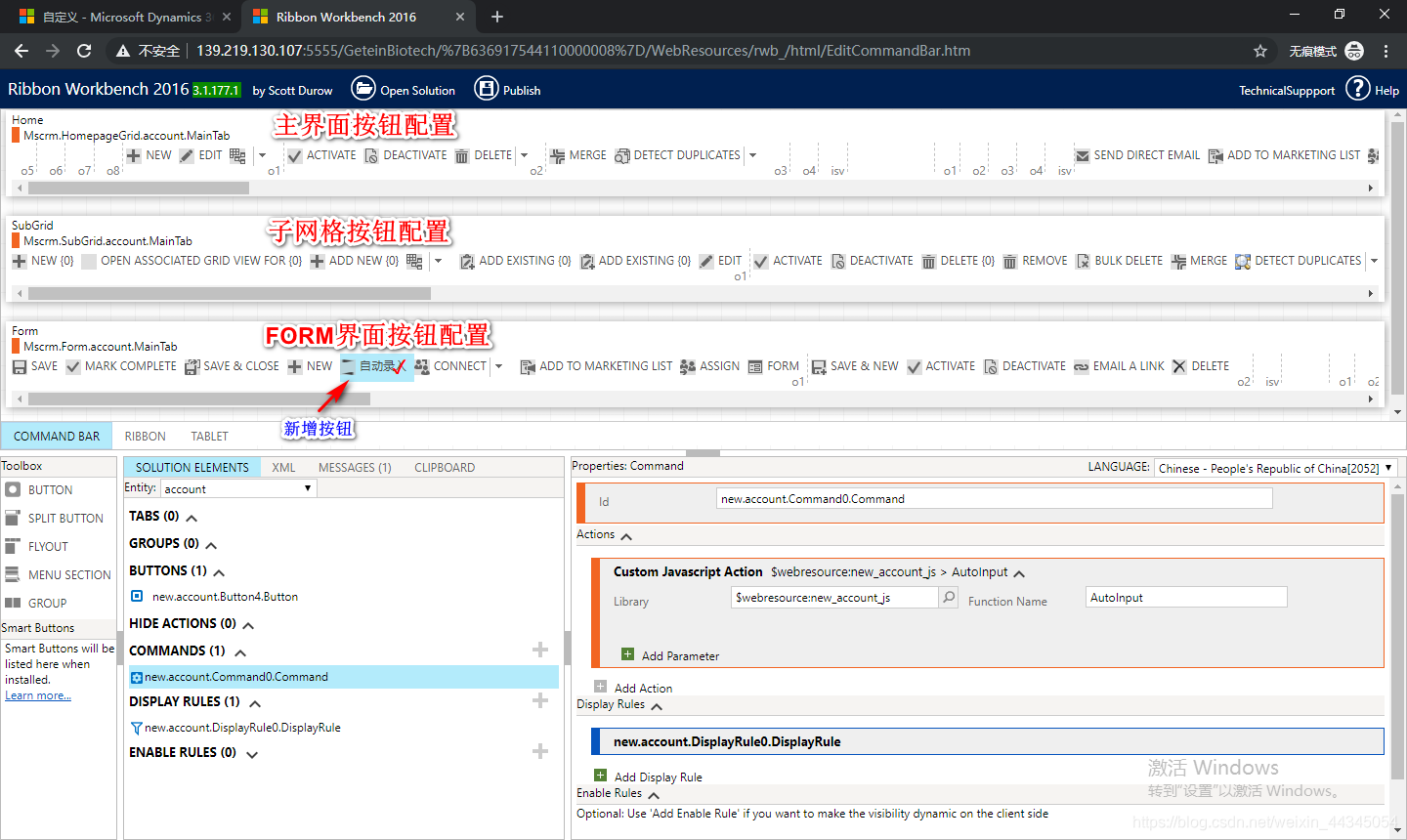
Task: Add a new command with plus icon
Action: click(540, 650)
